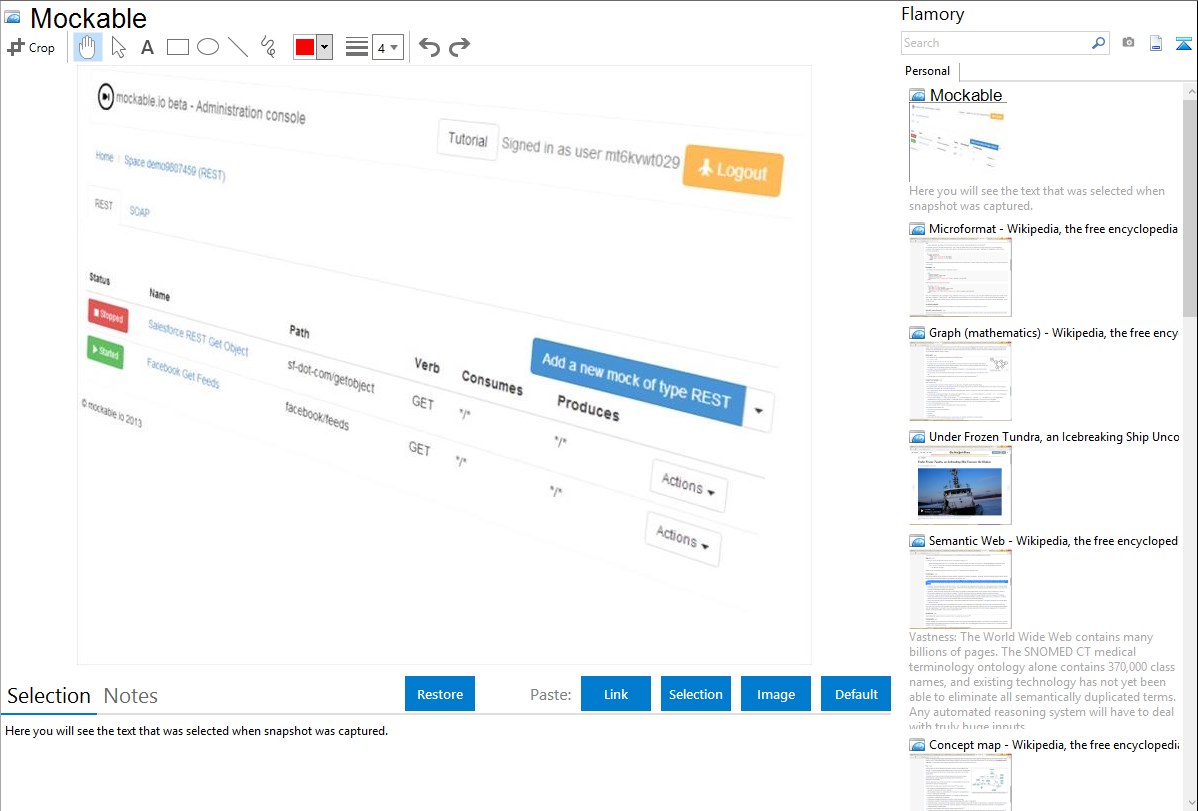Switch to the Notes tab

(131, 696)
